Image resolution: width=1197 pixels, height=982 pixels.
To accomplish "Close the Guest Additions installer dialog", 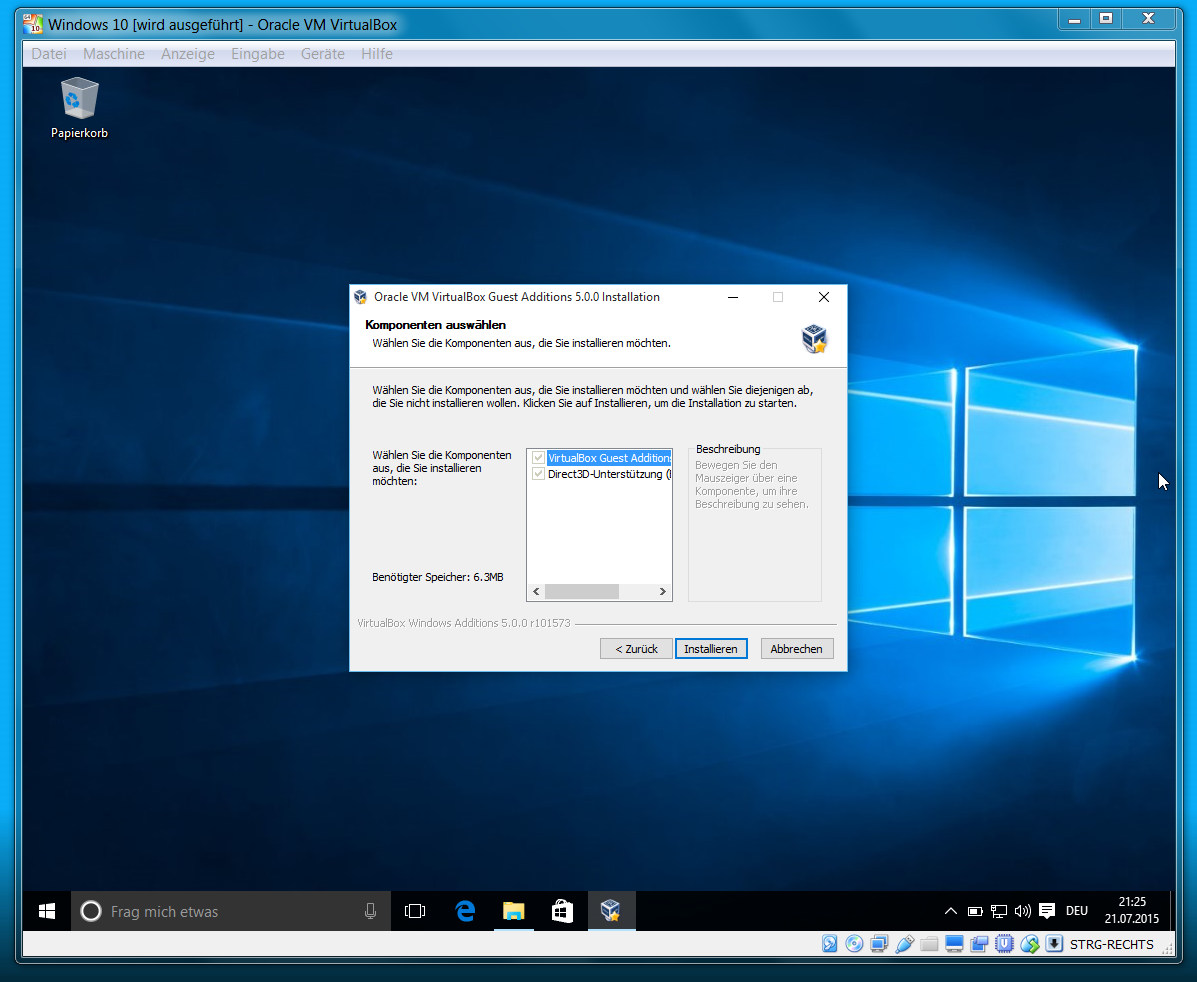I will [824, 297].
